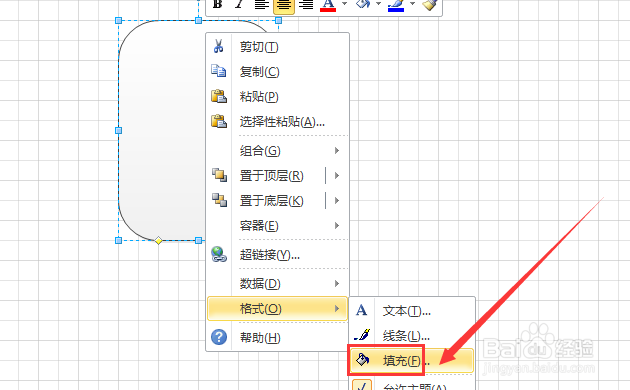Expand the 容器(E) submenu arrow
630x390 pixels.
click(x=337, y=226)
